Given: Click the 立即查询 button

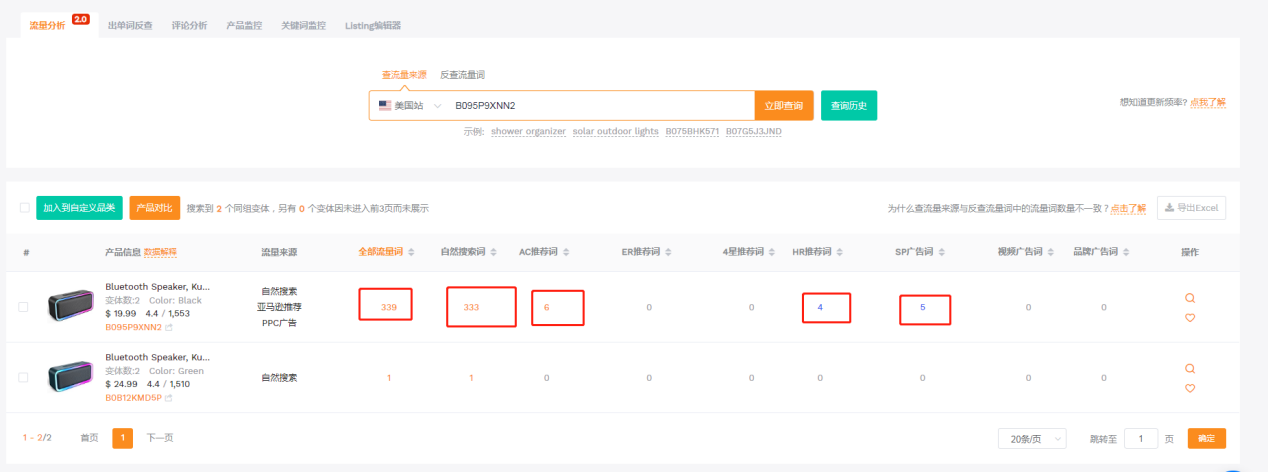Looking at the screenshot, I should (x=784, y=105).
